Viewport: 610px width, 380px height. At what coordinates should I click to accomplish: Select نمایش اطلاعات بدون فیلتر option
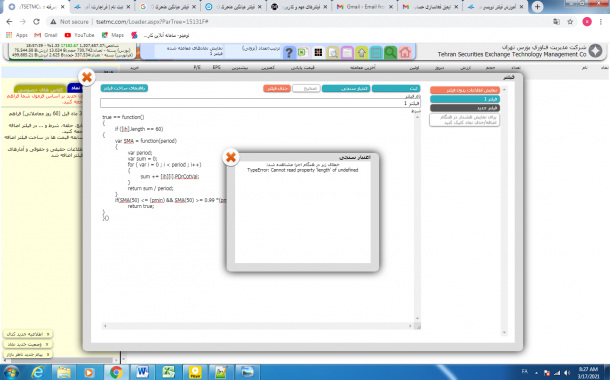(x=465, y=90)
